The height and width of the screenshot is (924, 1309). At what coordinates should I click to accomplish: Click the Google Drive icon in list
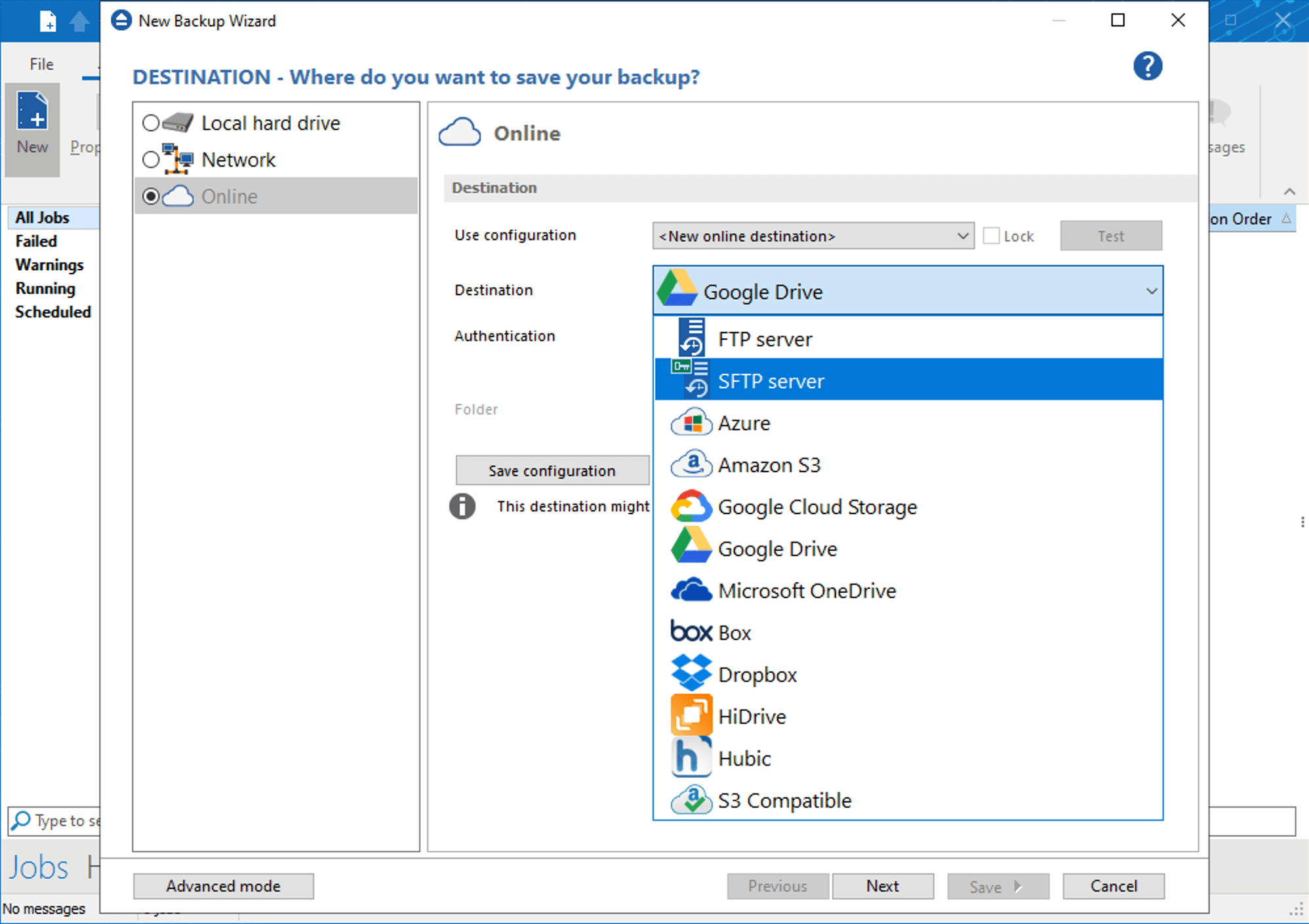click(x=691, y=546)
